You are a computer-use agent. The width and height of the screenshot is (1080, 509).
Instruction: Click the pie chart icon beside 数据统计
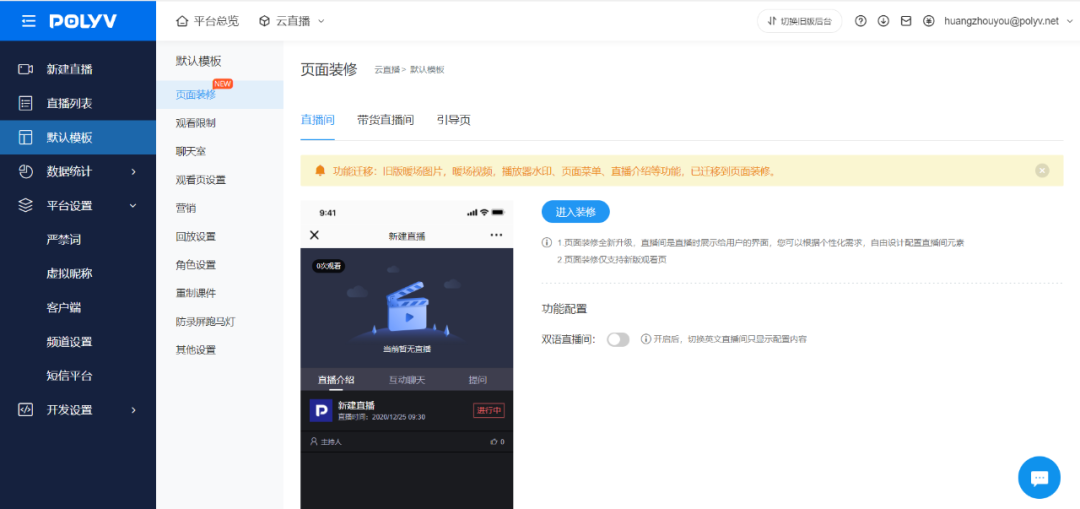coord(25,172)
